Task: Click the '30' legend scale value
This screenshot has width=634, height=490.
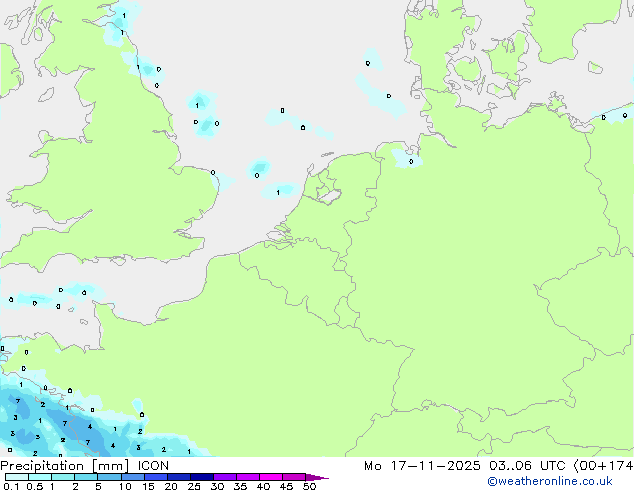Action: tap(217, 486)
